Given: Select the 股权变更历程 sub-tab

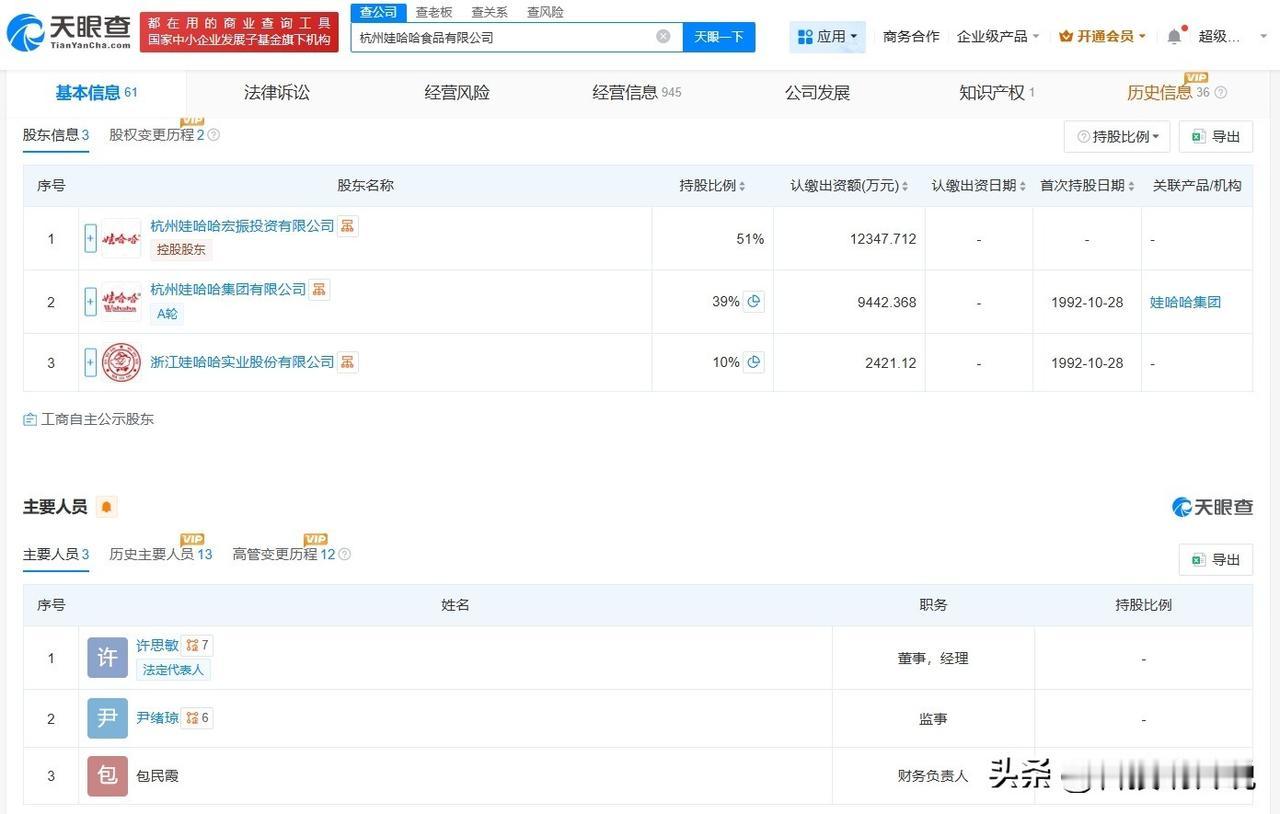Looking at the screenshot, I should [156, 135].
